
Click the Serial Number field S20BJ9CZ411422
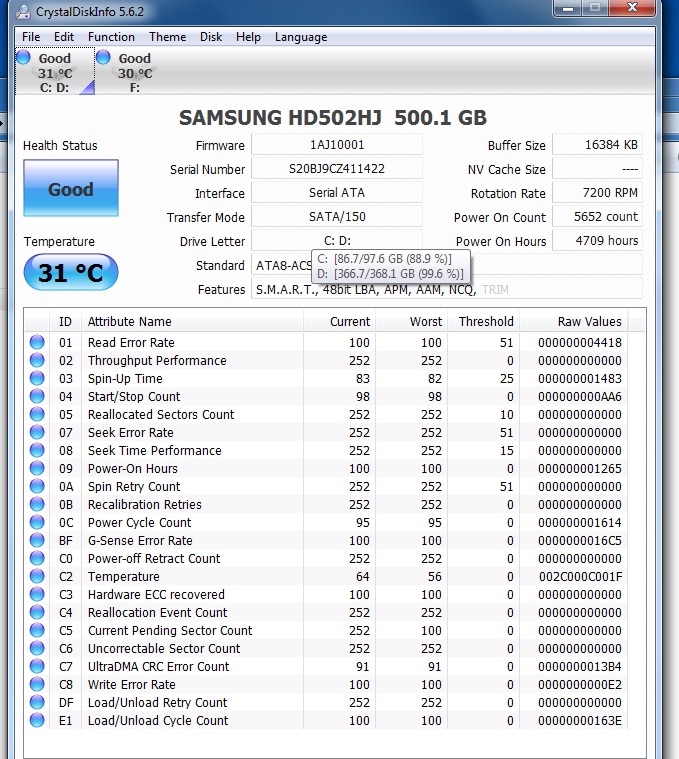click(x=337, y=168)
